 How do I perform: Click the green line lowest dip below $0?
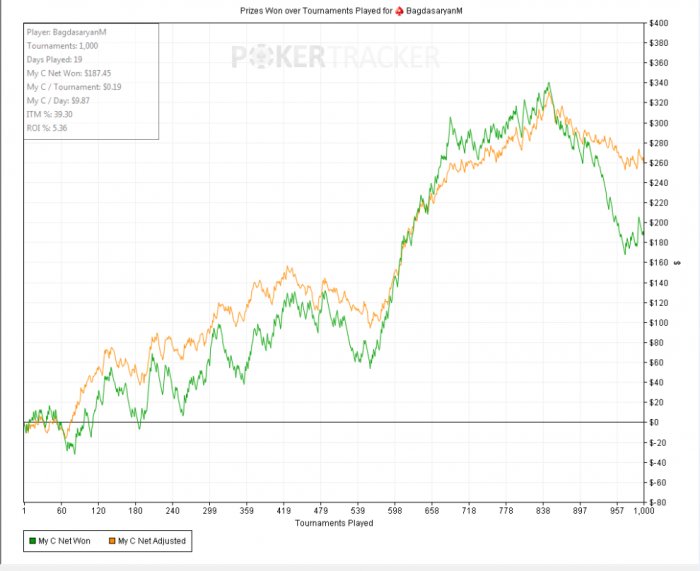tap(75, 454)
